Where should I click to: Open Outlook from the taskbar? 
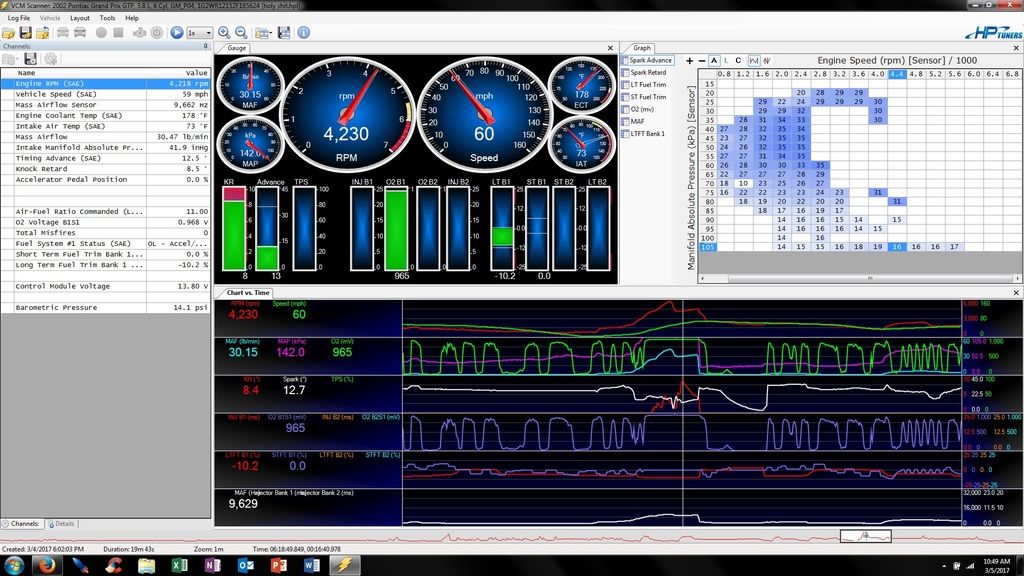(245, 565)
